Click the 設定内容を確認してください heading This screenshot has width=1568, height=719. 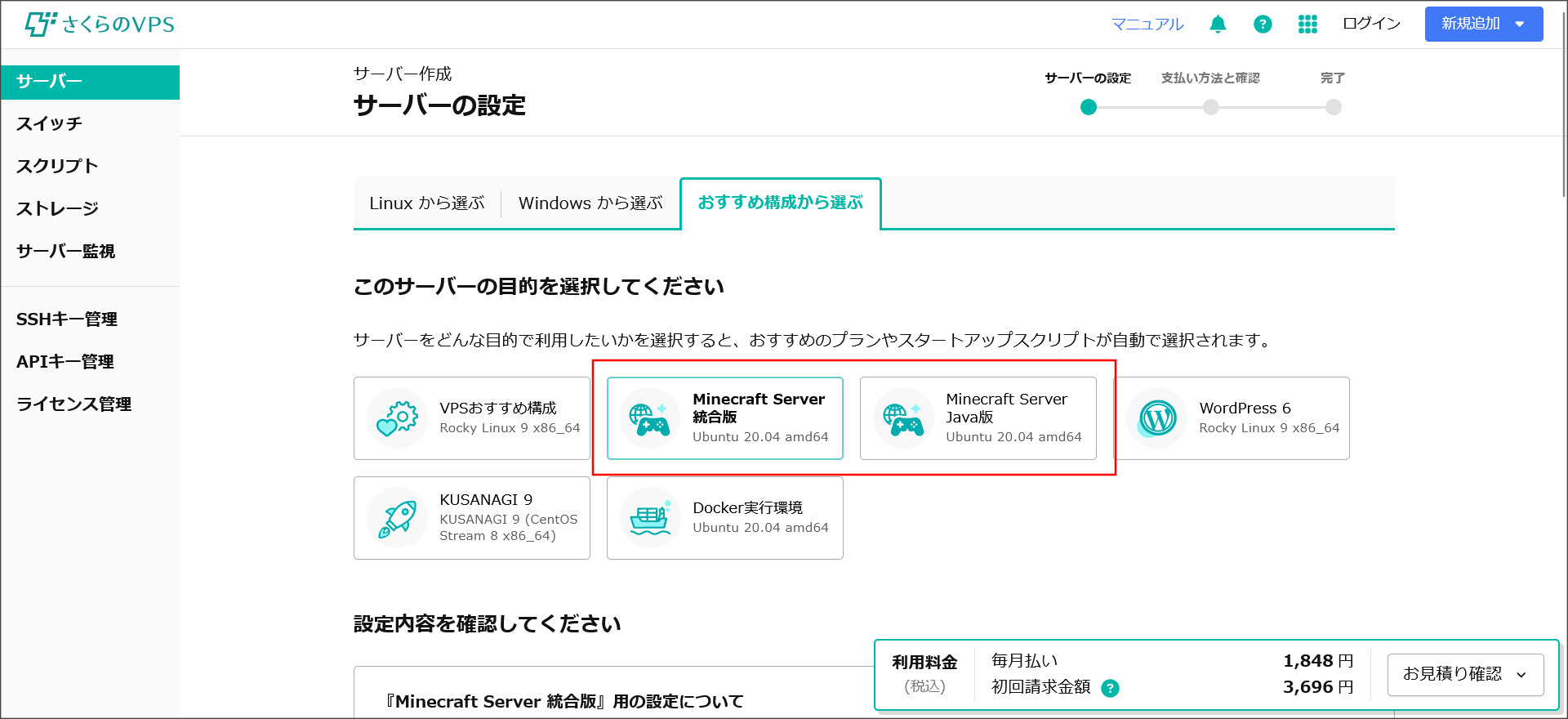pos(488,624)
